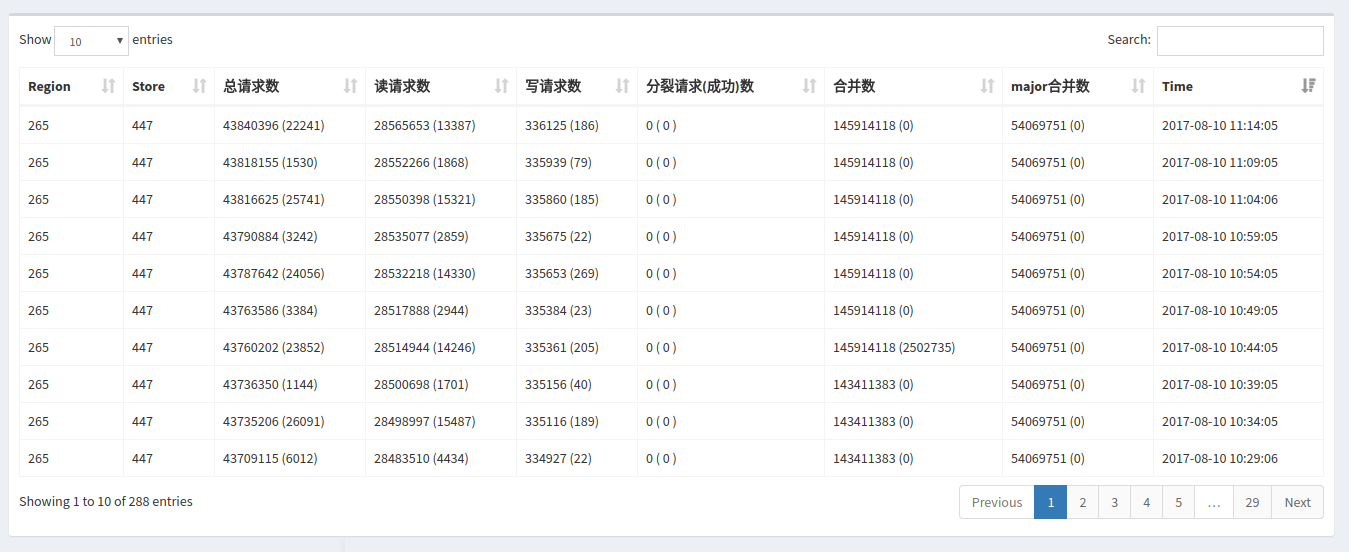Select cell 43816625 (25741)

point(274,199)
